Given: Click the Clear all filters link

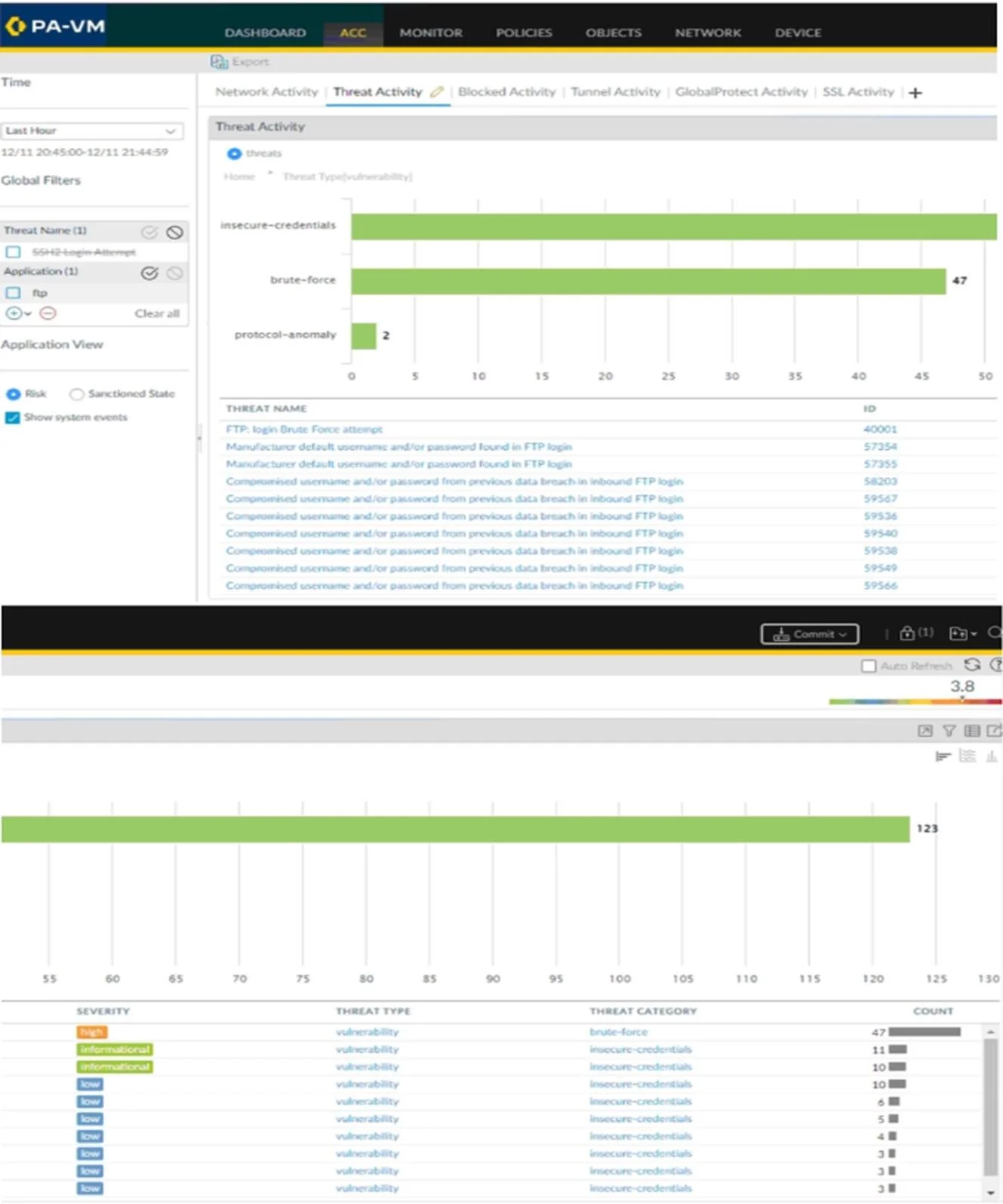Looking at the screenshot, I should pyautogui.click(x=157, y=313).
